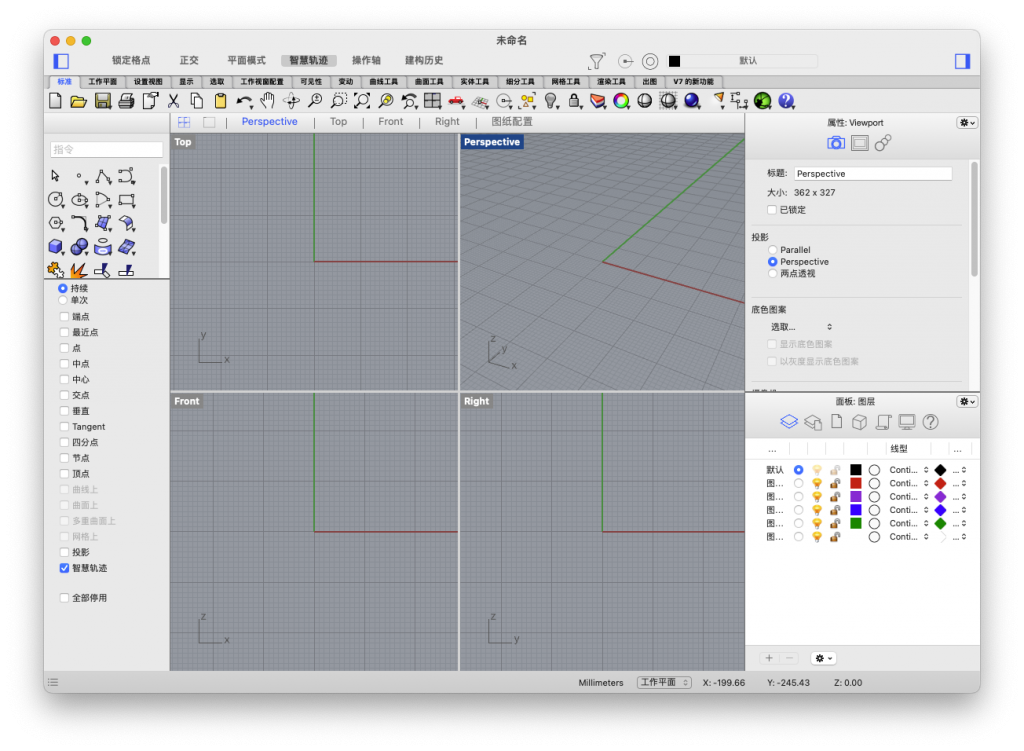Screen dimensions: 1024x751
Task: Add new layer with plus button
Action: pyautogui.click(x=769, y=658)
